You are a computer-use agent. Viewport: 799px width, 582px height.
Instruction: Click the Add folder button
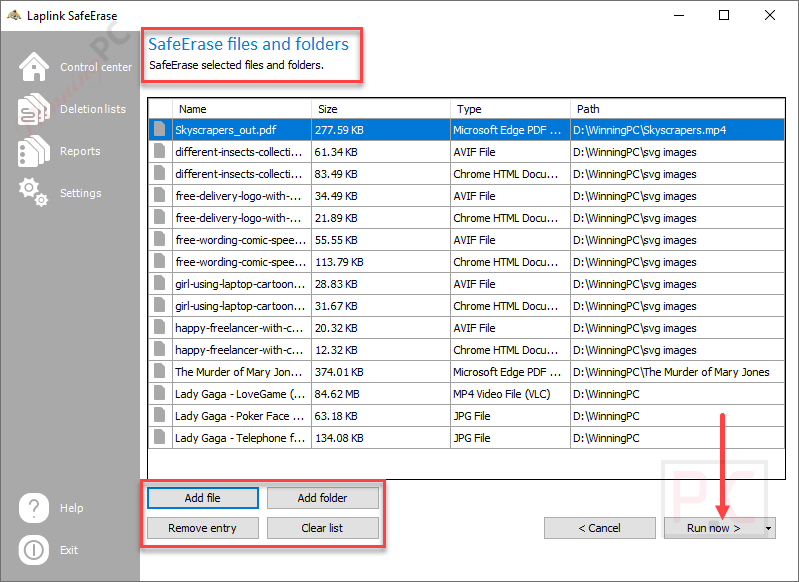(323, 498)
